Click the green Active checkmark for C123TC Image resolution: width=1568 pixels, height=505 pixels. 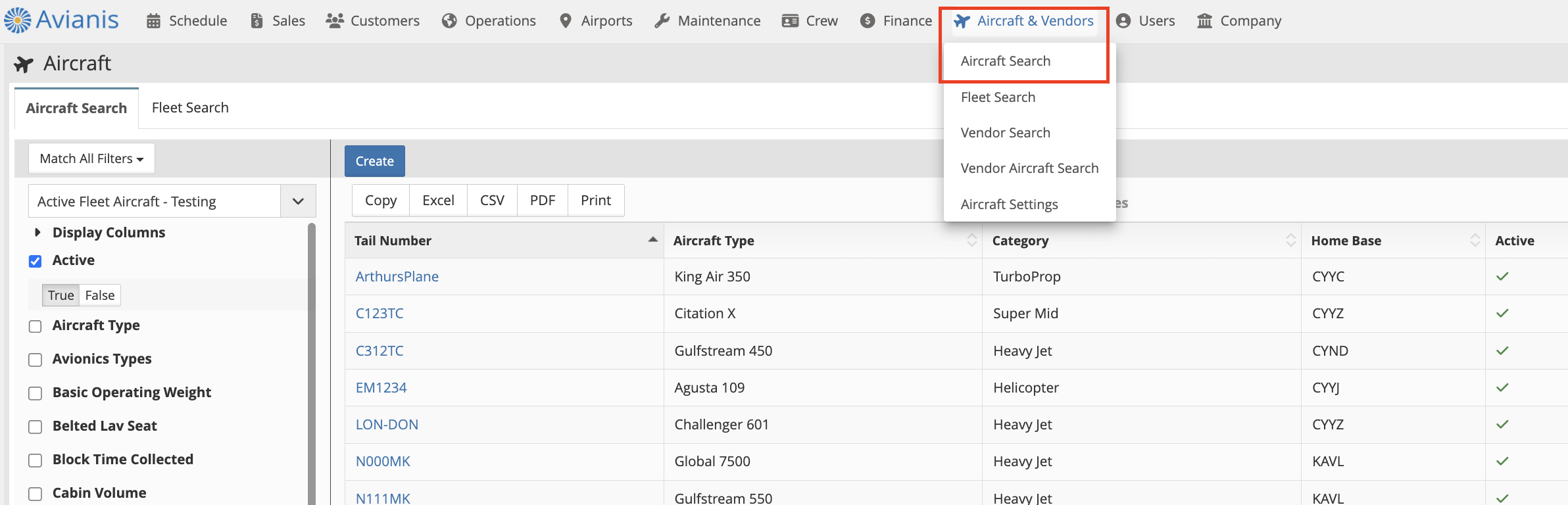coord(1502,313)
